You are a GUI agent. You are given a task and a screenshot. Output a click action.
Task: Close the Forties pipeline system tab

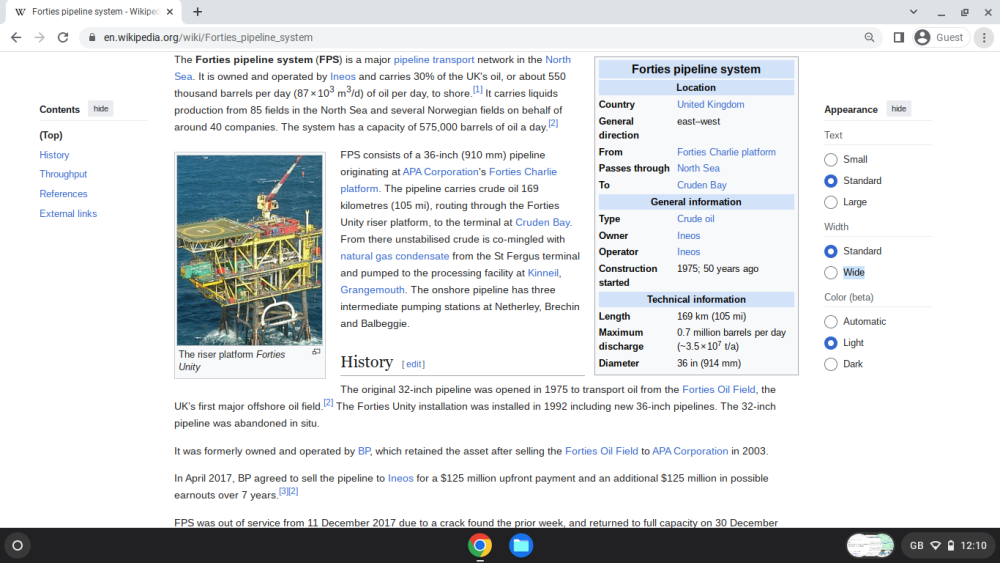pyautogui.click(x=170, y=11)
